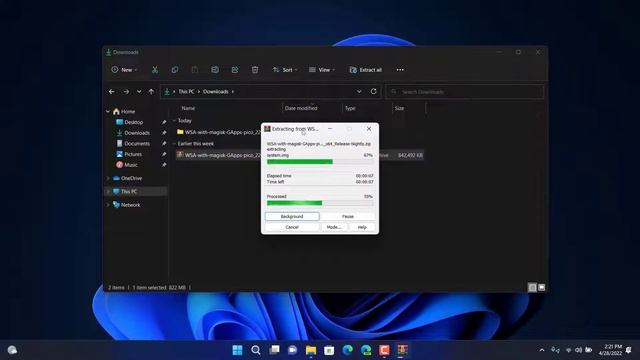Image resolution: width=640 pixels, height=360 pixels.
Task: Select Home in the navigation pane
Action: pos(128,111)
